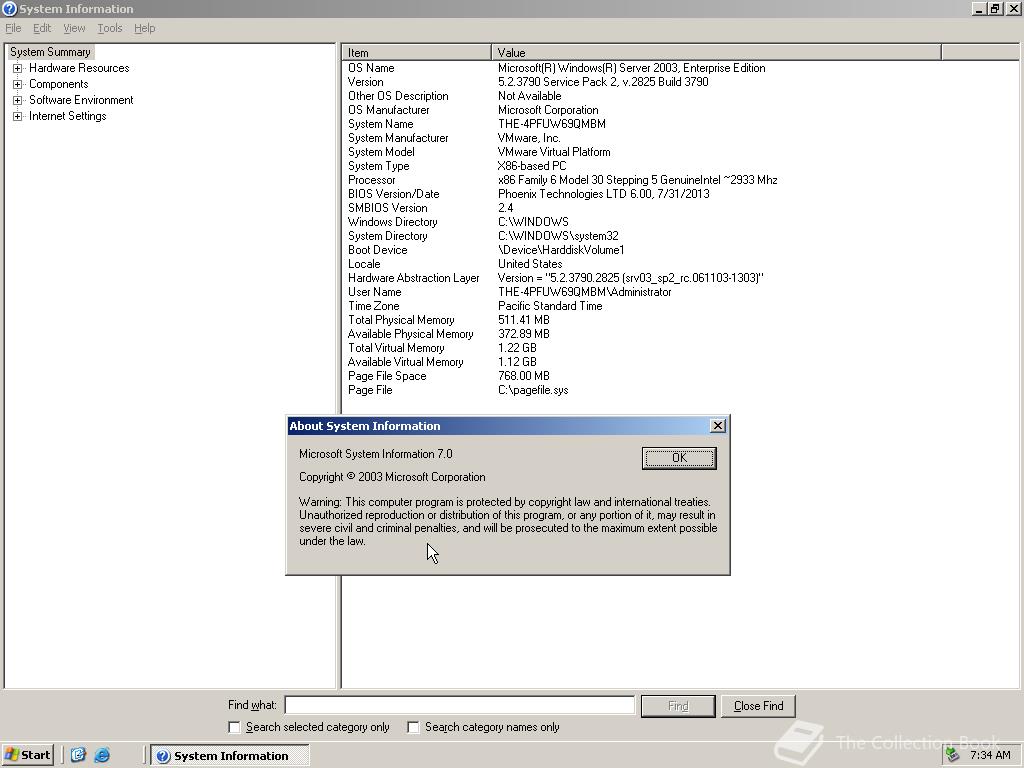Click the Value column header
The width and height of the screenshot is (1024, 768).
pos(716,52)
